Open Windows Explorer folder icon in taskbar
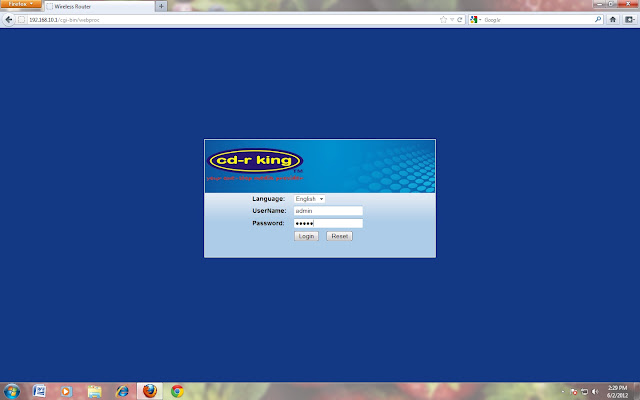Viewport: 640px width, 400px height. 94,391
